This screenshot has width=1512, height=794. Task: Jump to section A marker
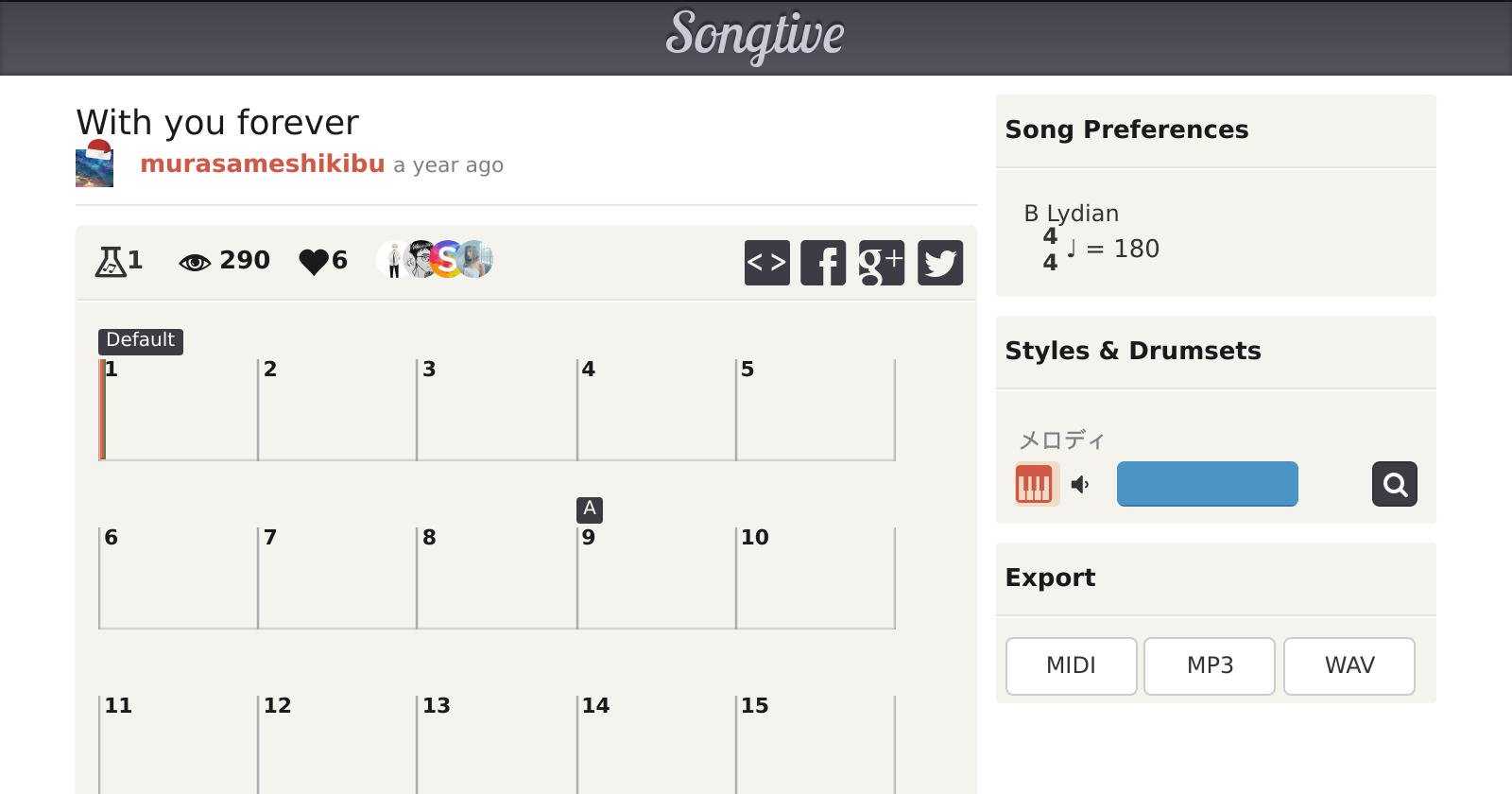[590, 509]
